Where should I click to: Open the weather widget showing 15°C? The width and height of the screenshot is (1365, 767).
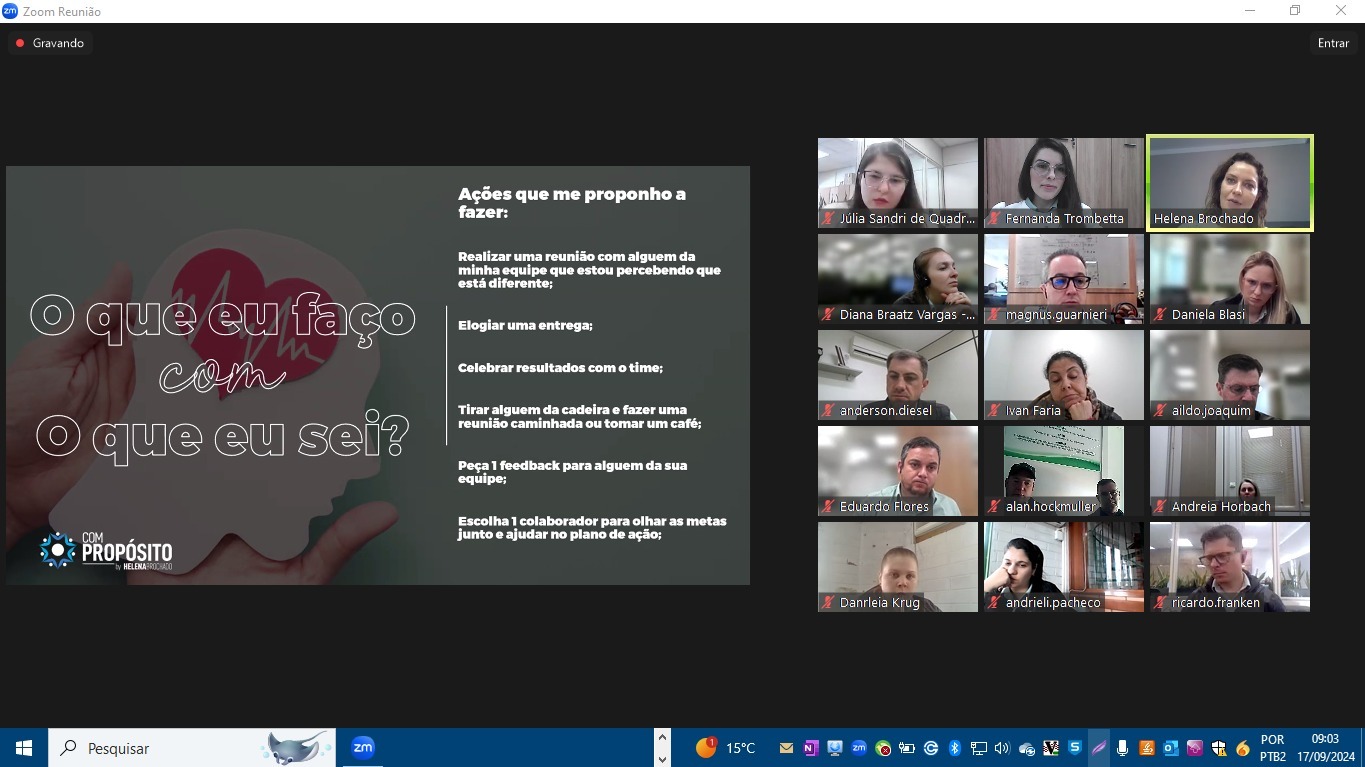[726, 748]
